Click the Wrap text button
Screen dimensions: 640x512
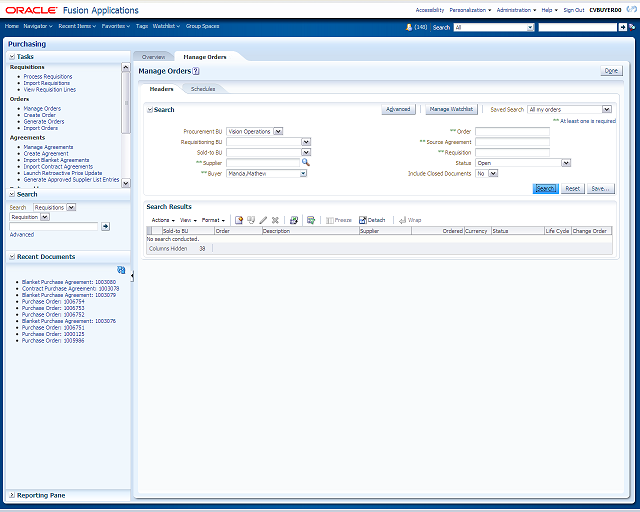(x=410, y=220)
